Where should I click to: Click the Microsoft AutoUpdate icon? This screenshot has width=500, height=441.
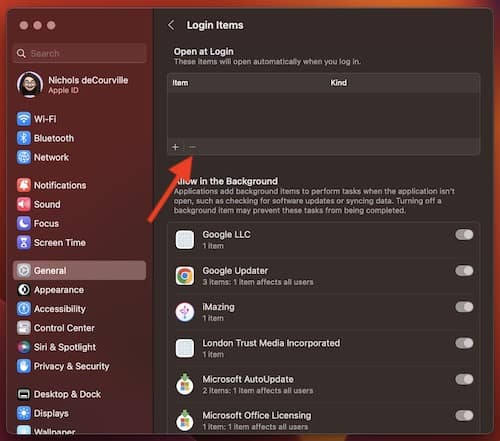click(x=185, y=384)
